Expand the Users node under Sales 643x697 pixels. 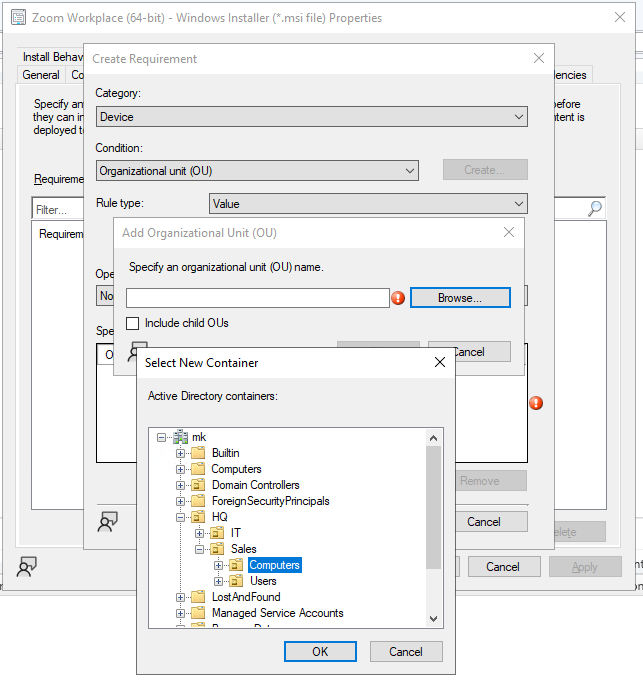pyautogui.click(x=219, y=581)
